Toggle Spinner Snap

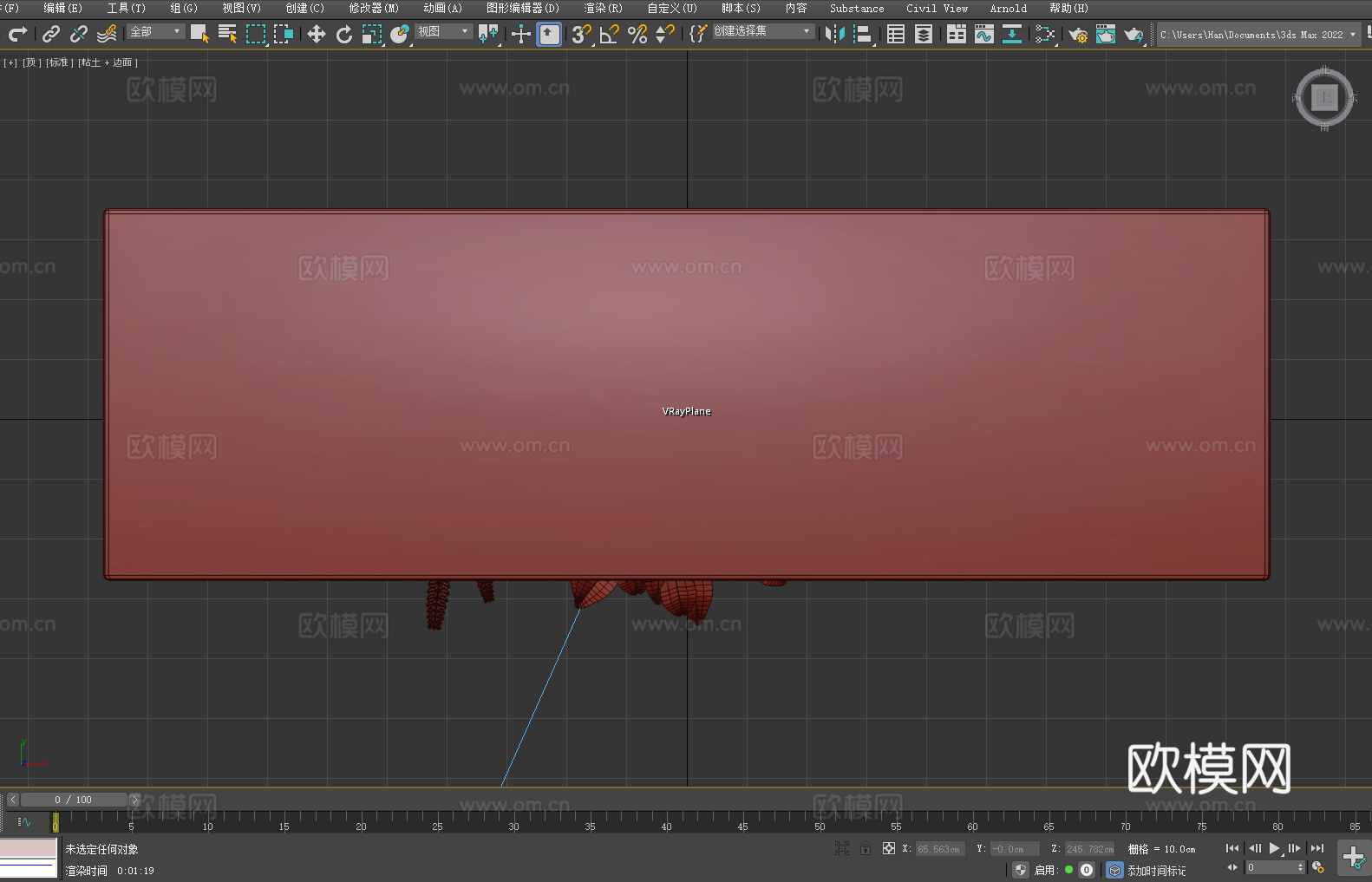point(665,34)
